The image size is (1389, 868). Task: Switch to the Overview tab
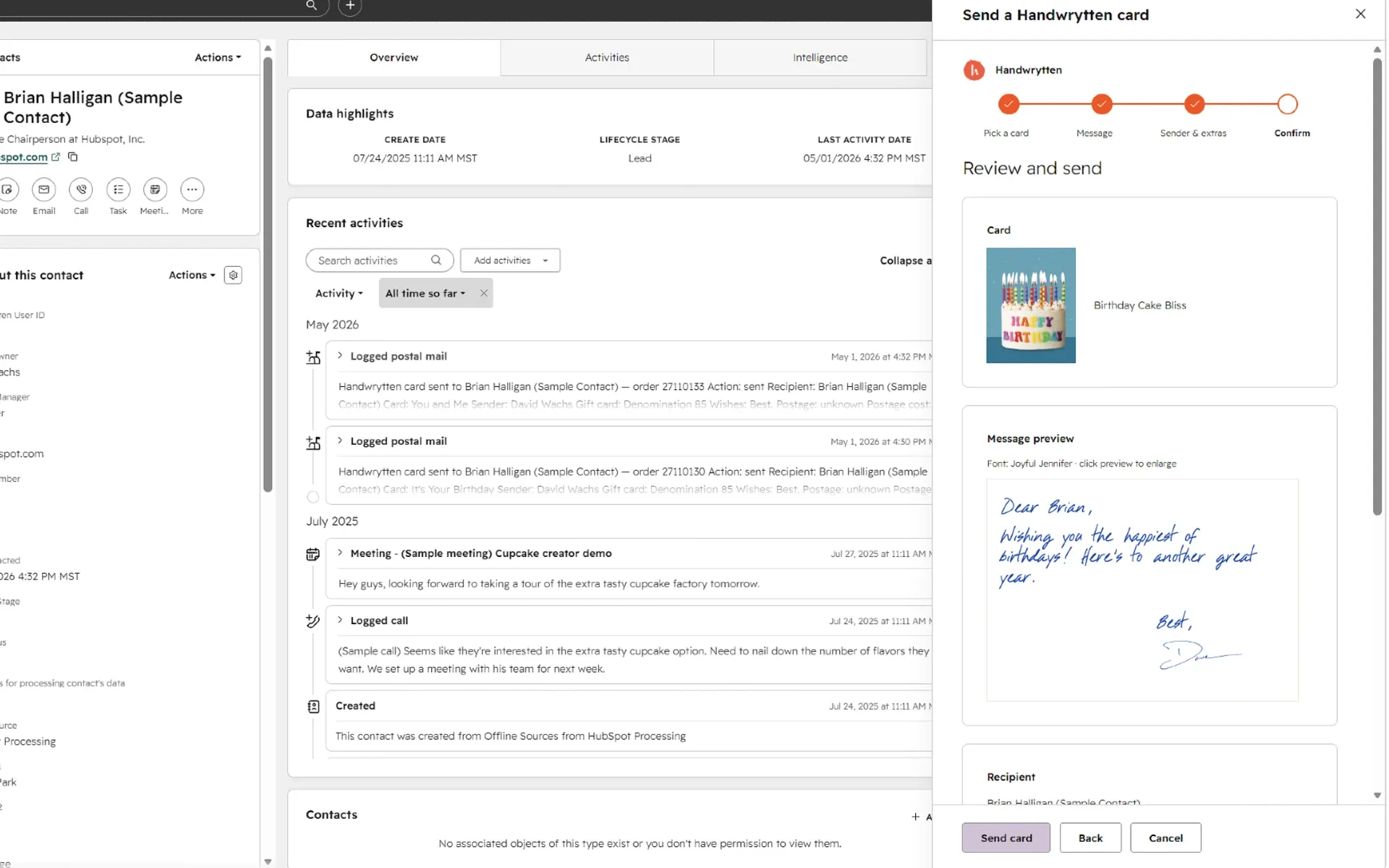tap(394, 57)
